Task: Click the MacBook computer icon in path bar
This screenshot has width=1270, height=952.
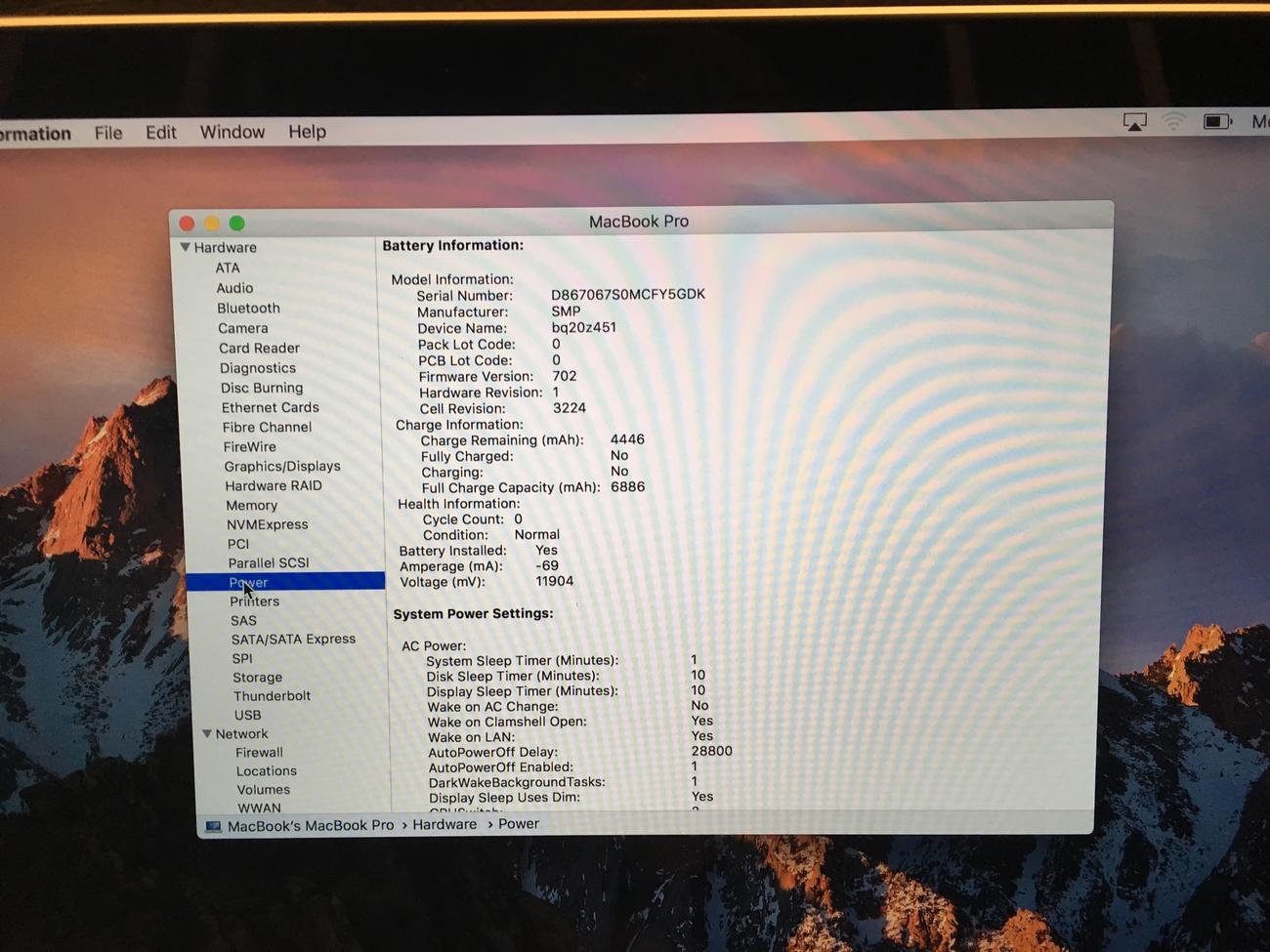Action: [x=213, y=826]
